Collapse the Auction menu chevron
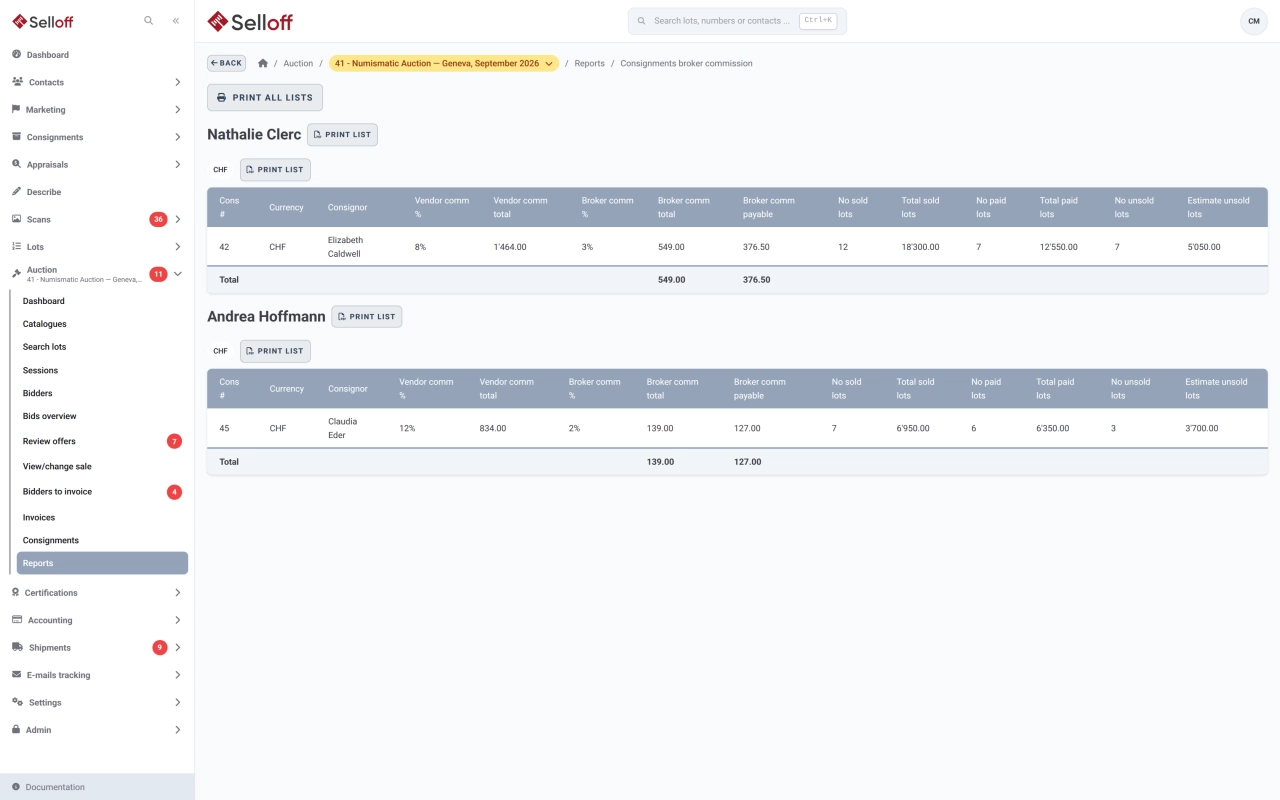This screenshot has width=1280, height=800. [x=178, y=274]
